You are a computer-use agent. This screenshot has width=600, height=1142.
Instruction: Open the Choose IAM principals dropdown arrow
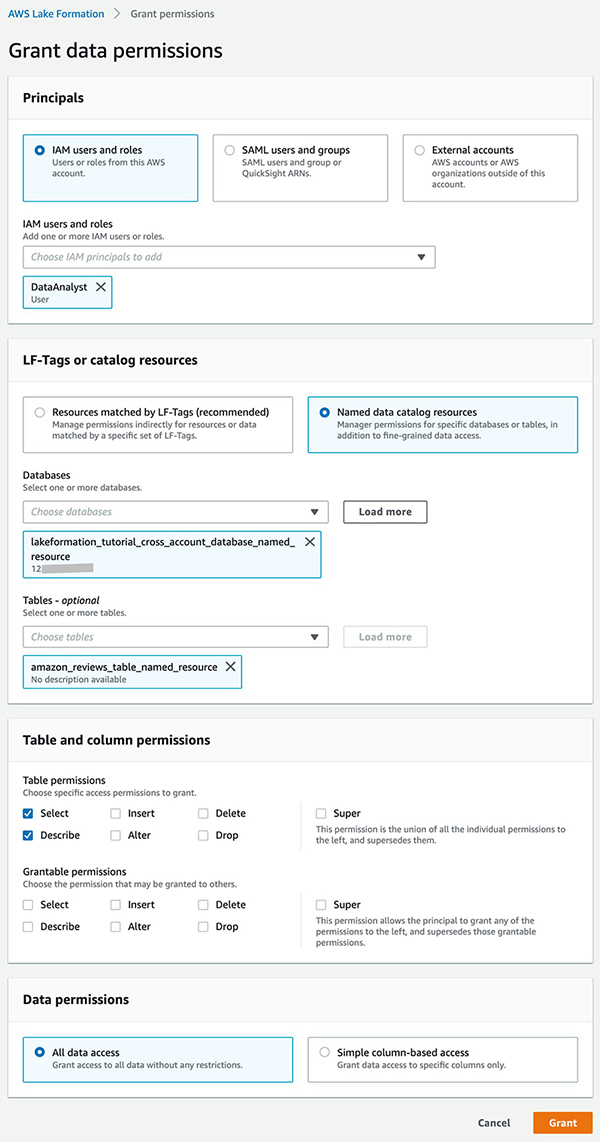coord(421,257)
